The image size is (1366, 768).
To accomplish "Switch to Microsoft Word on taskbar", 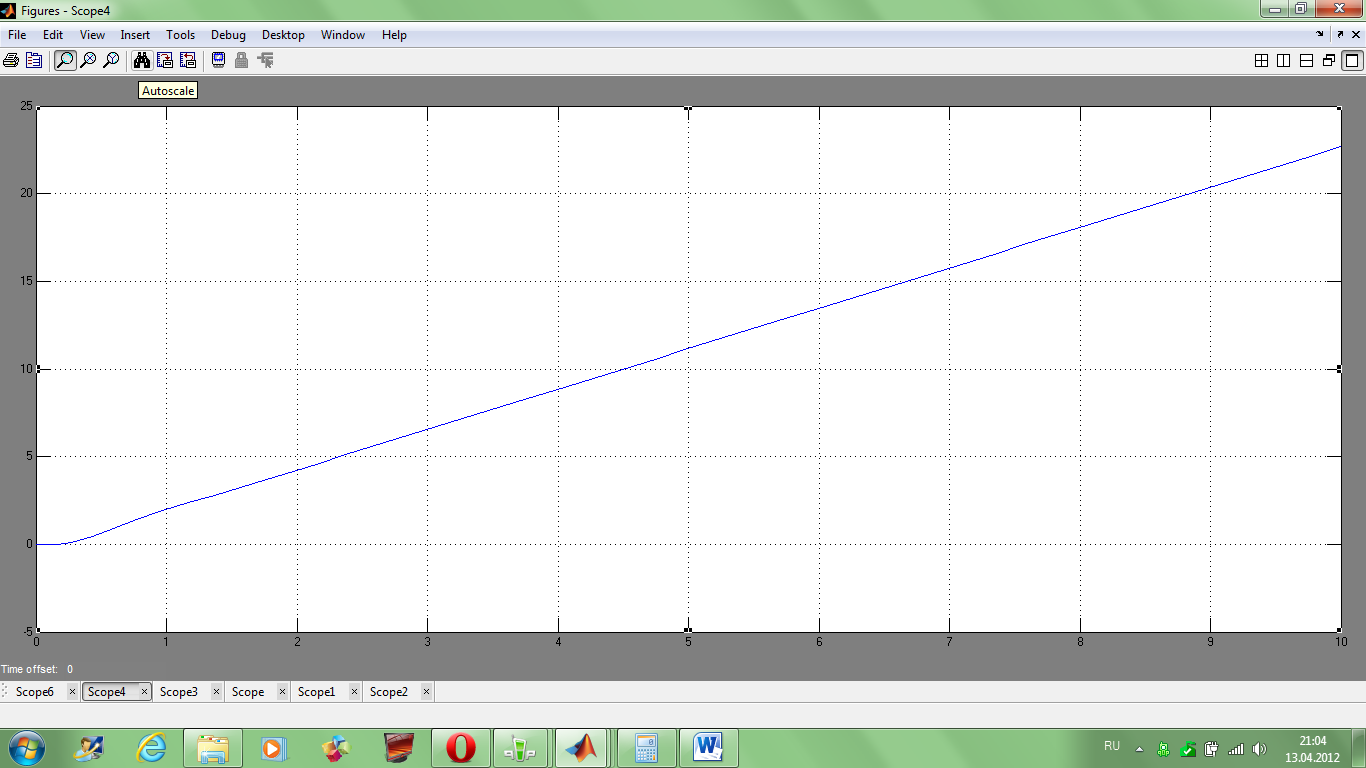I will click(x=708, y=747).
